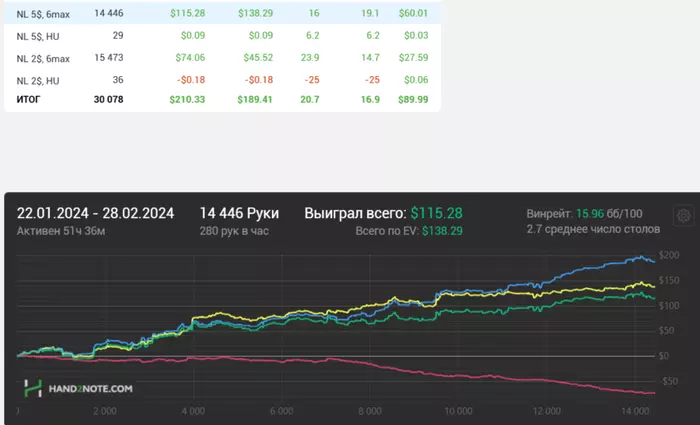
Task: Click total winnings "$210.33"
Action: click(x=187, y=99)
